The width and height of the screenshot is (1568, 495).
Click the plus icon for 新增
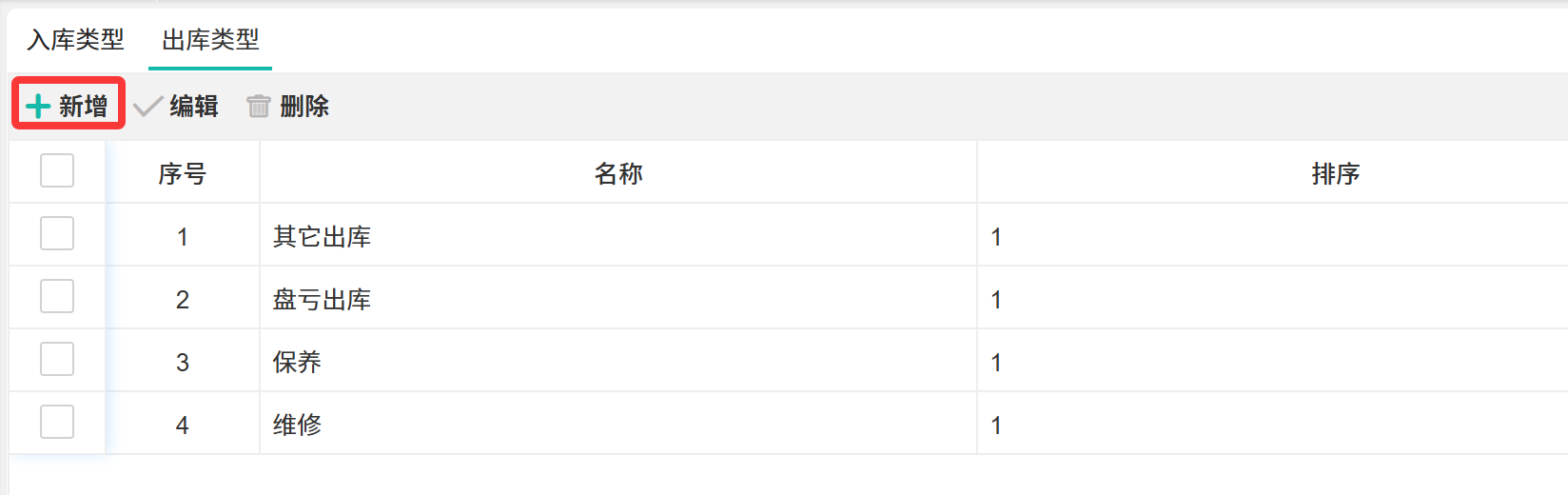38,106
